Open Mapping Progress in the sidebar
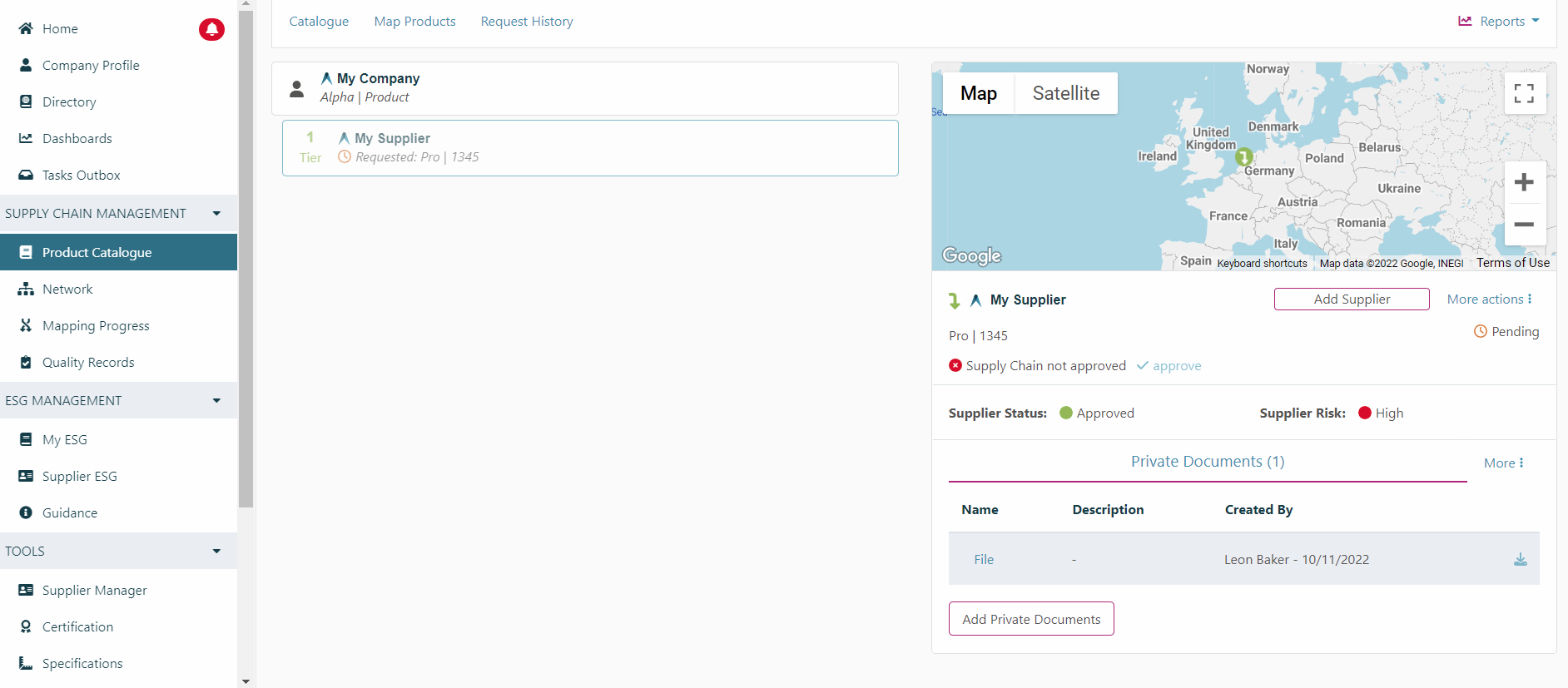 [x=96, y=326]
